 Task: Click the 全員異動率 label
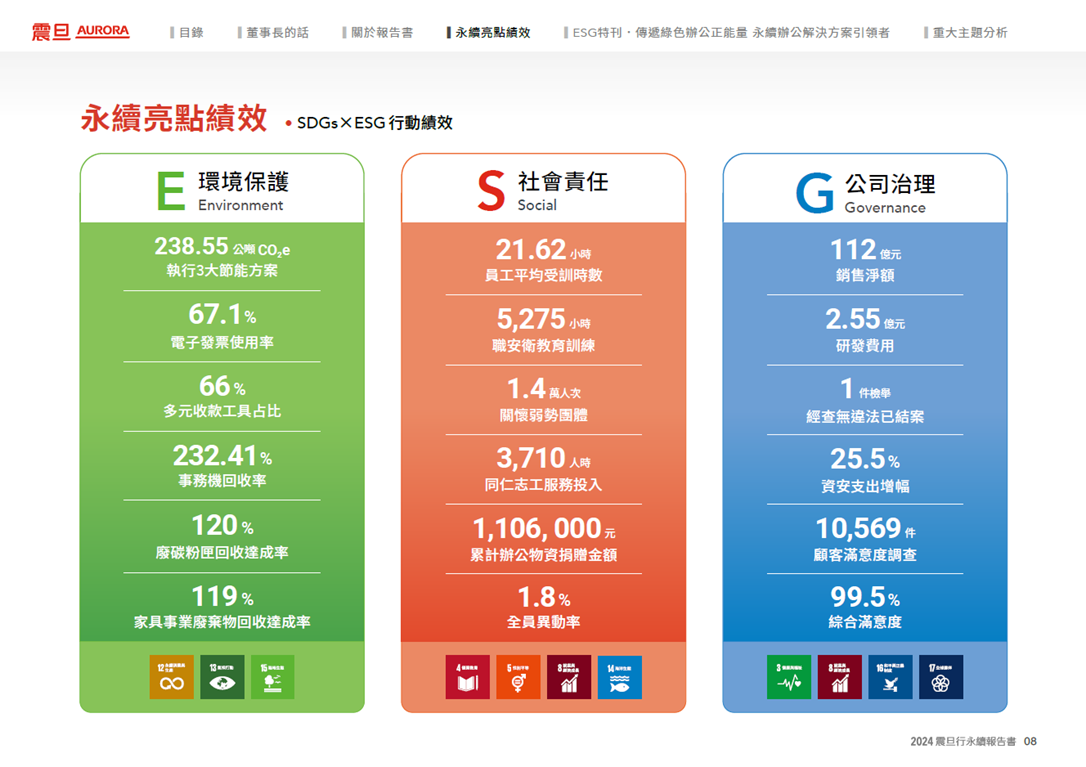[x=543, y=621]
